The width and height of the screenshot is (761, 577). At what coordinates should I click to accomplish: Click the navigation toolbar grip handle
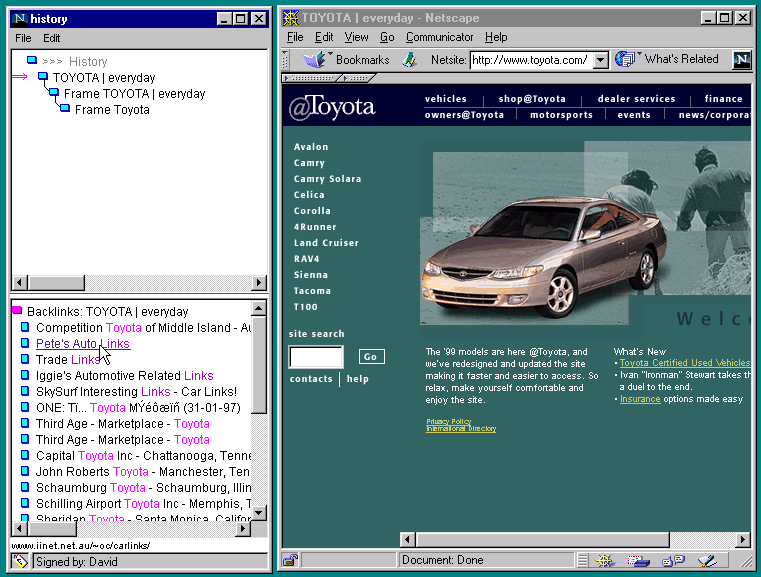(x=285, y=60)
